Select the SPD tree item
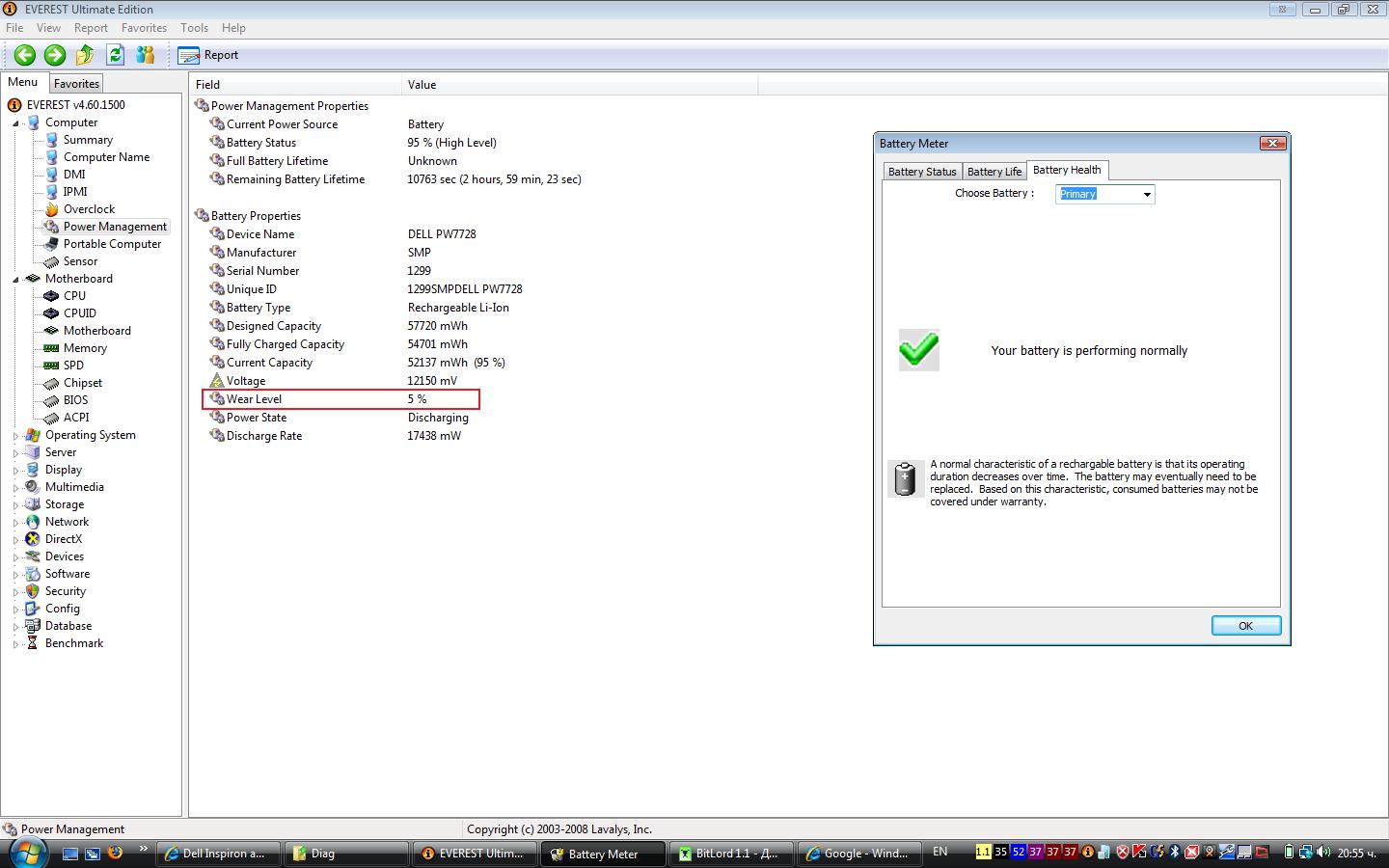Screen dimensions: 1389x868 click(73, 366)
